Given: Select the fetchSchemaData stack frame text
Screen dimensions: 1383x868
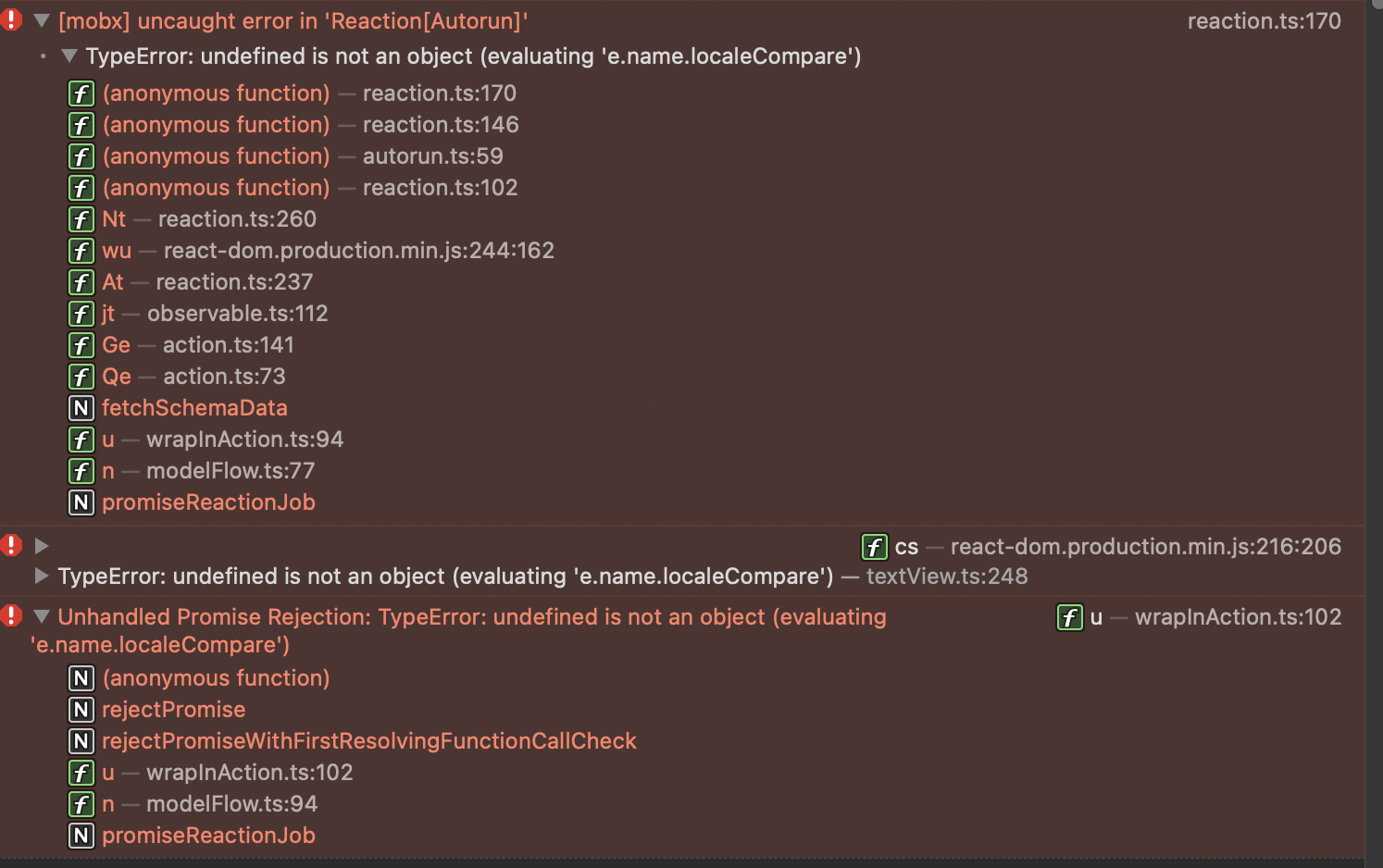Looking at the screenshot, I should coord(194,408).
